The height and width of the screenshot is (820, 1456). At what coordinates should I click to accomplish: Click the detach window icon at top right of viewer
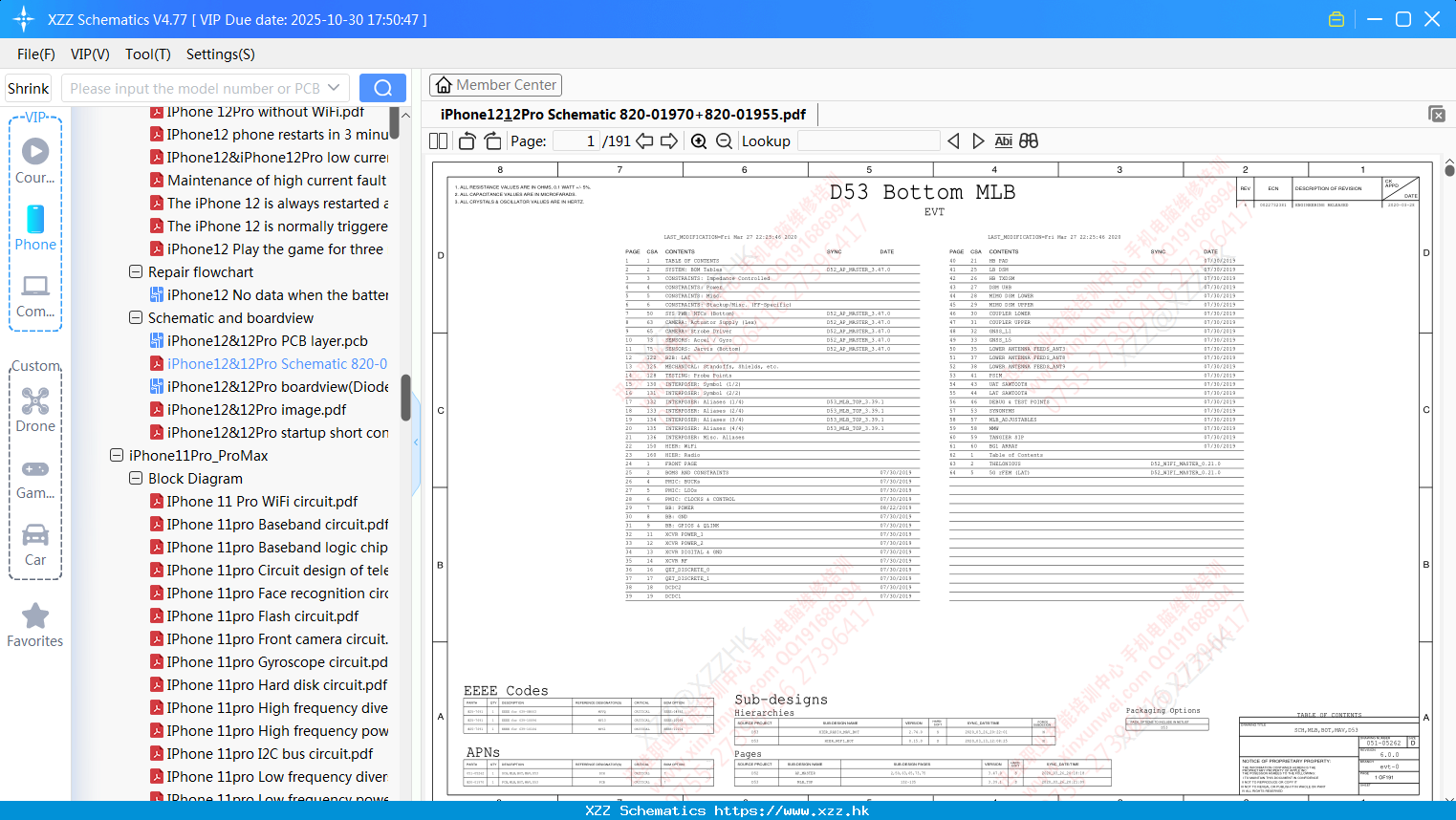(x=1437, y=114)
